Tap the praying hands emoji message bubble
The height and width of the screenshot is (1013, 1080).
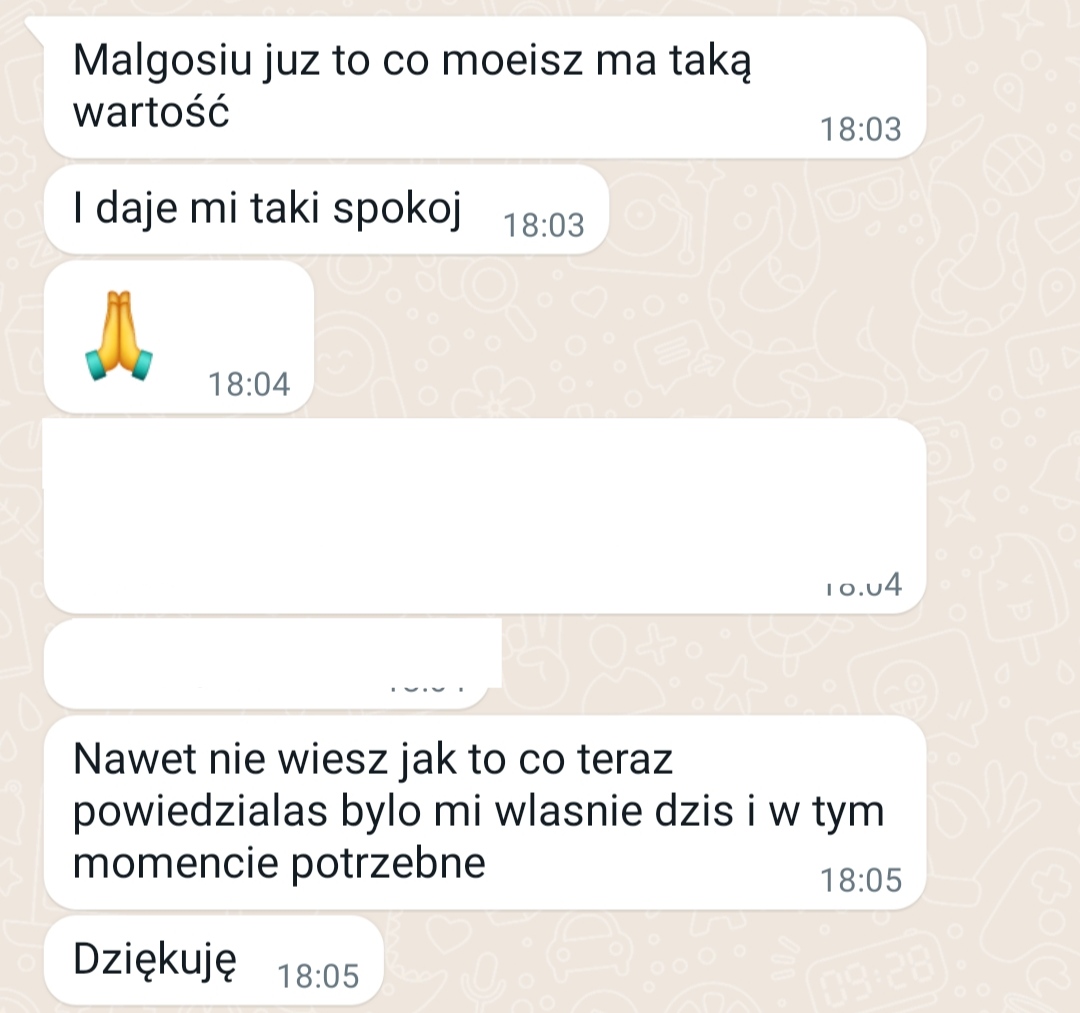178,337
